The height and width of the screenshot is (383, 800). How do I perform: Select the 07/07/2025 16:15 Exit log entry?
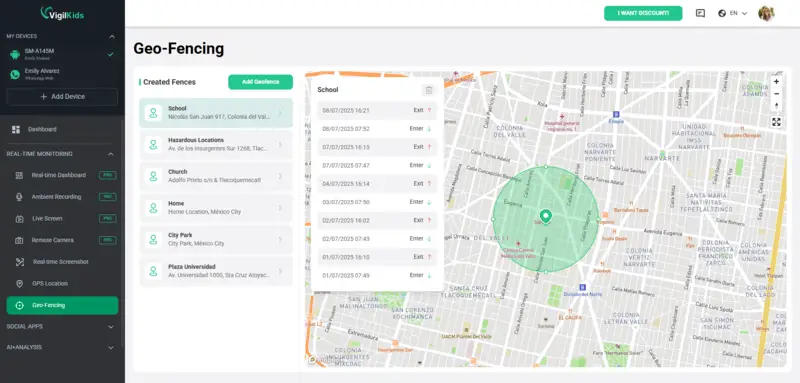click(377, 147)
